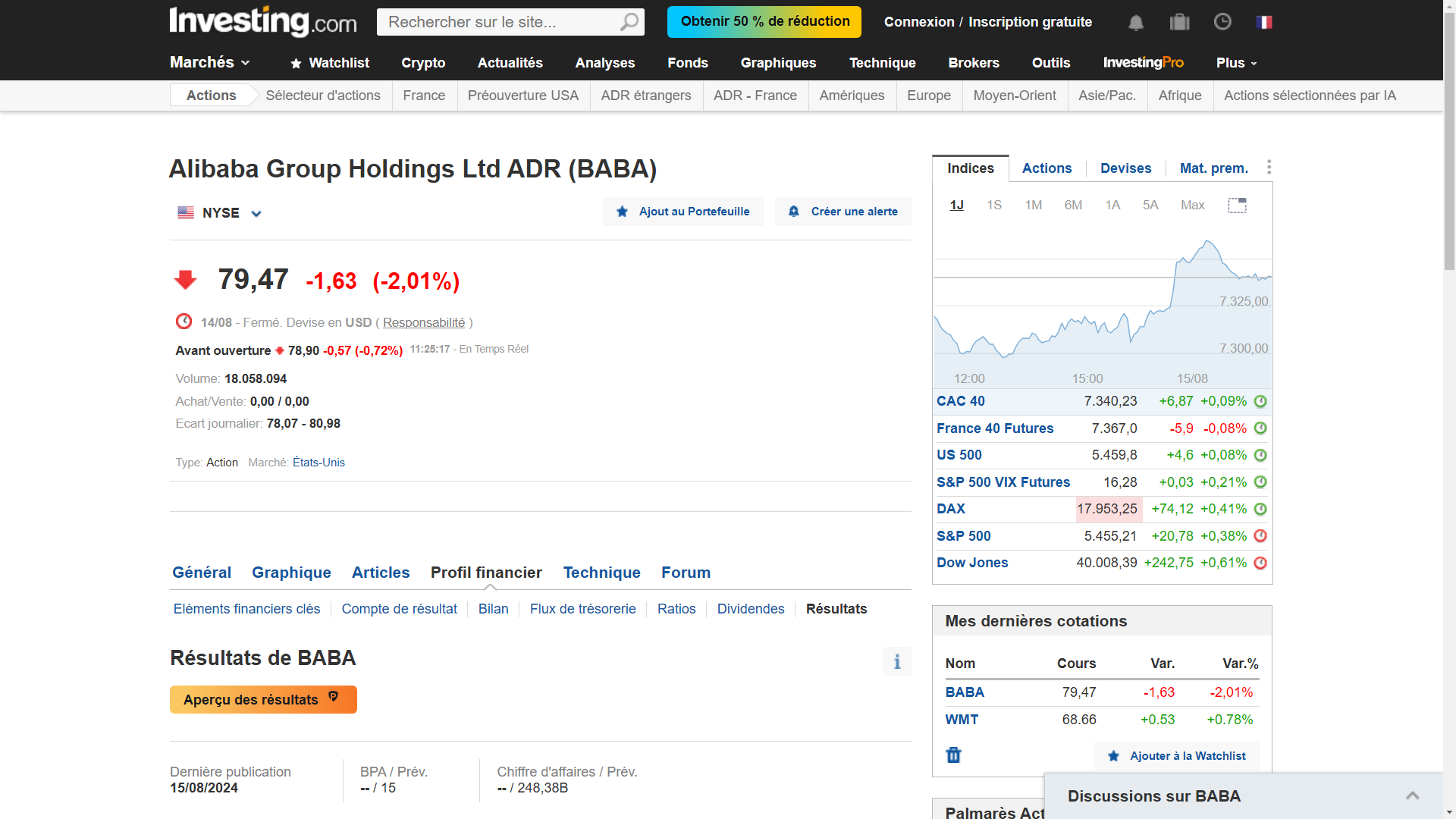Select the 1M chart timeframe
Screen dimensions: 1456x819
[1033, 206]
